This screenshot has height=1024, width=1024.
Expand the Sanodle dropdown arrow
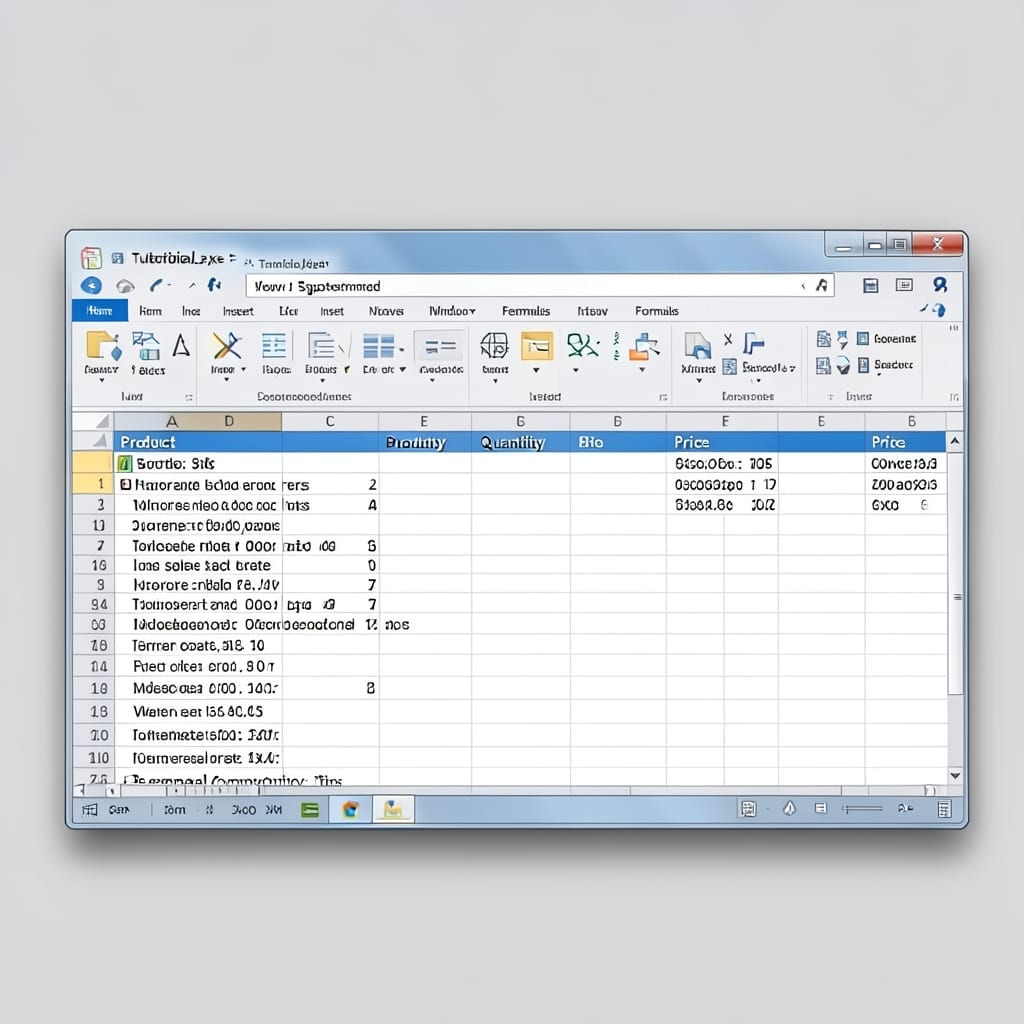792,368
